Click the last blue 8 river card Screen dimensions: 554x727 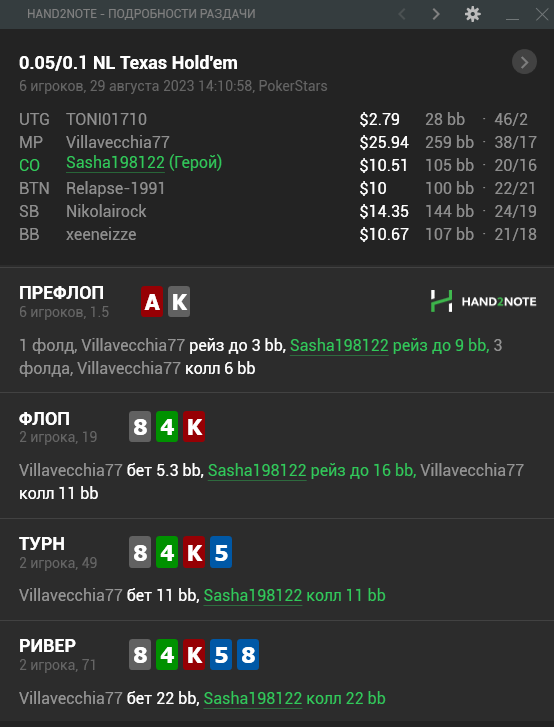coord(248,655)
